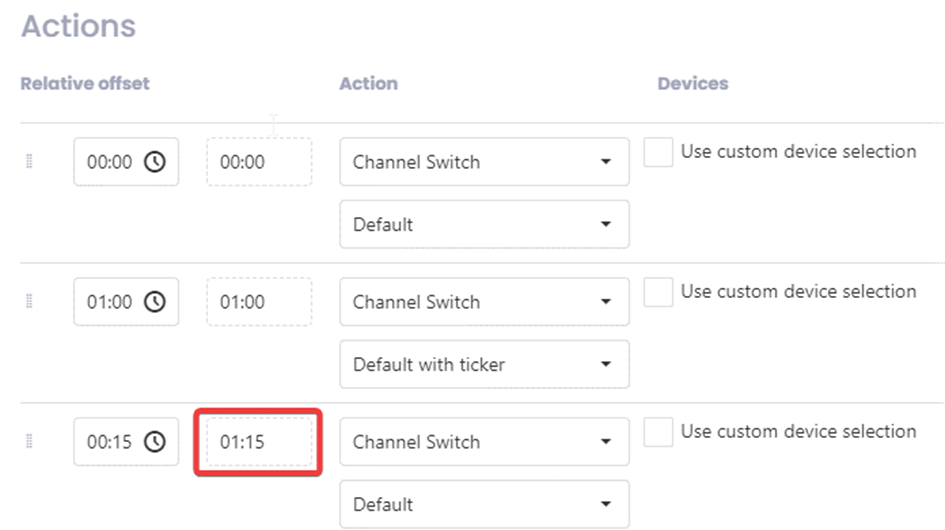Click the 01:00 relative offset time input
The image size is (945, 530).
[x=109, y=302]
